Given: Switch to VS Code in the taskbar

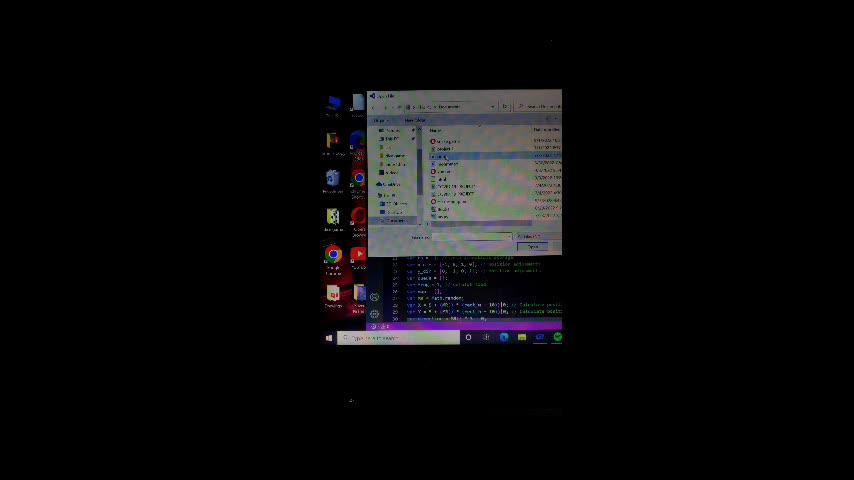Looking at the screenshot, I should point(540,338).
